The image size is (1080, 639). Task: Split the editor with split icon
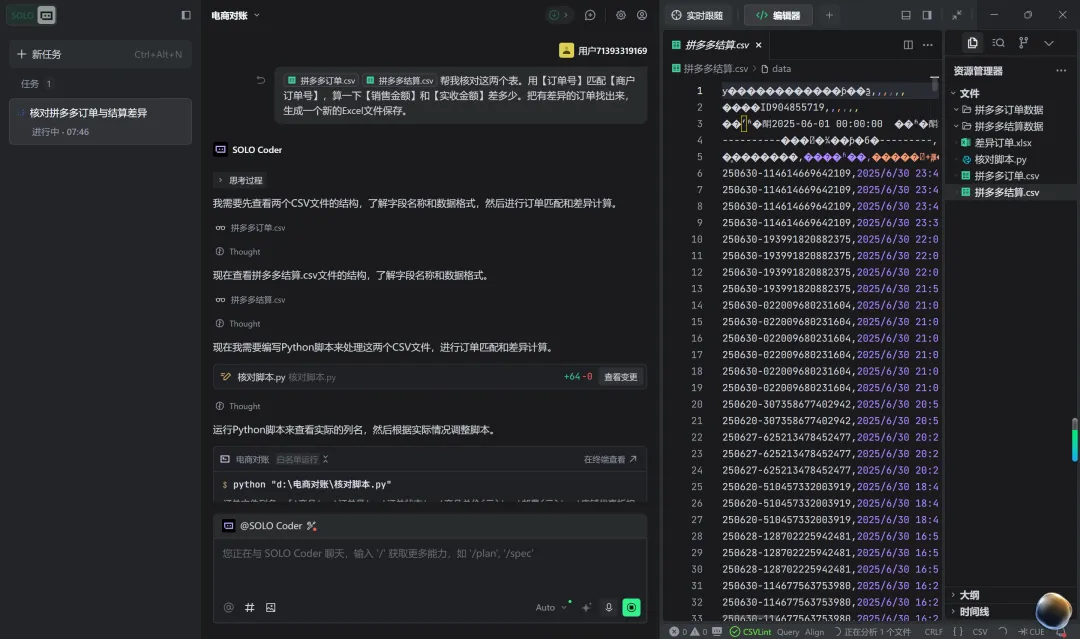[x=908, y=45]
